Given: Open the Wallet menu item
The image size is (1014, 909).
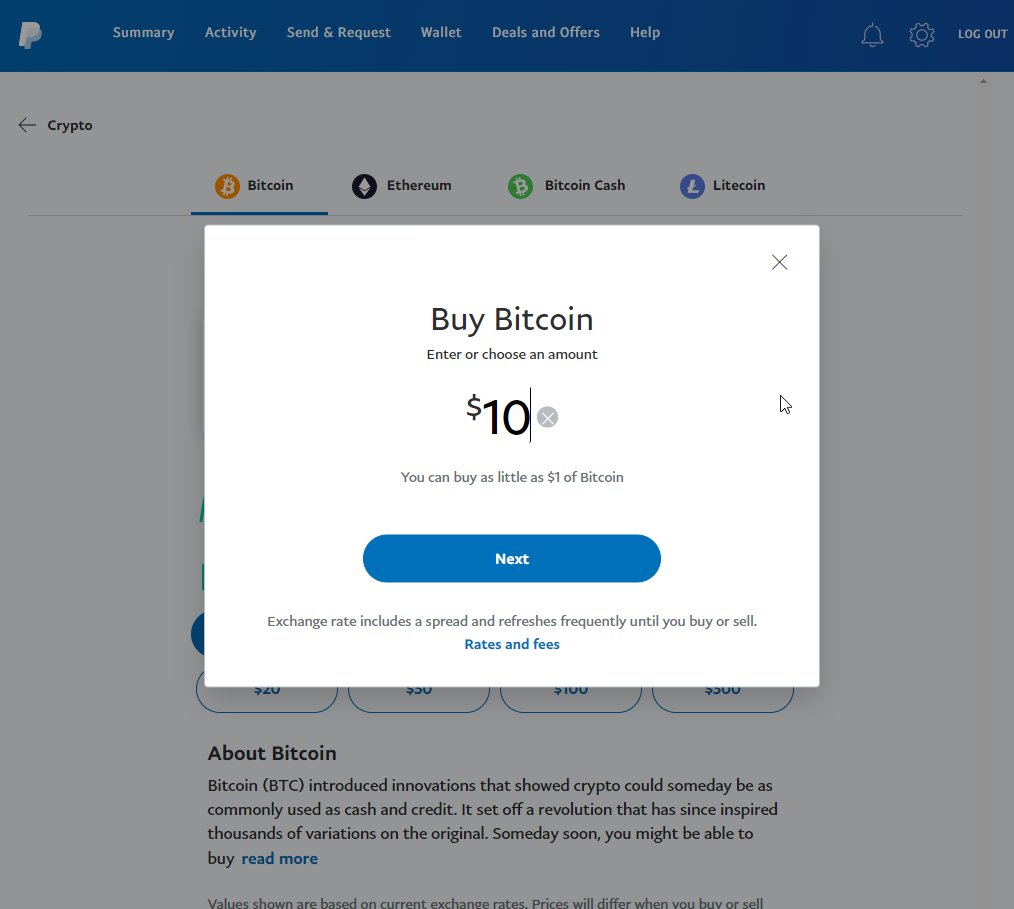Looking at the screenshot, I should point(441,32).
